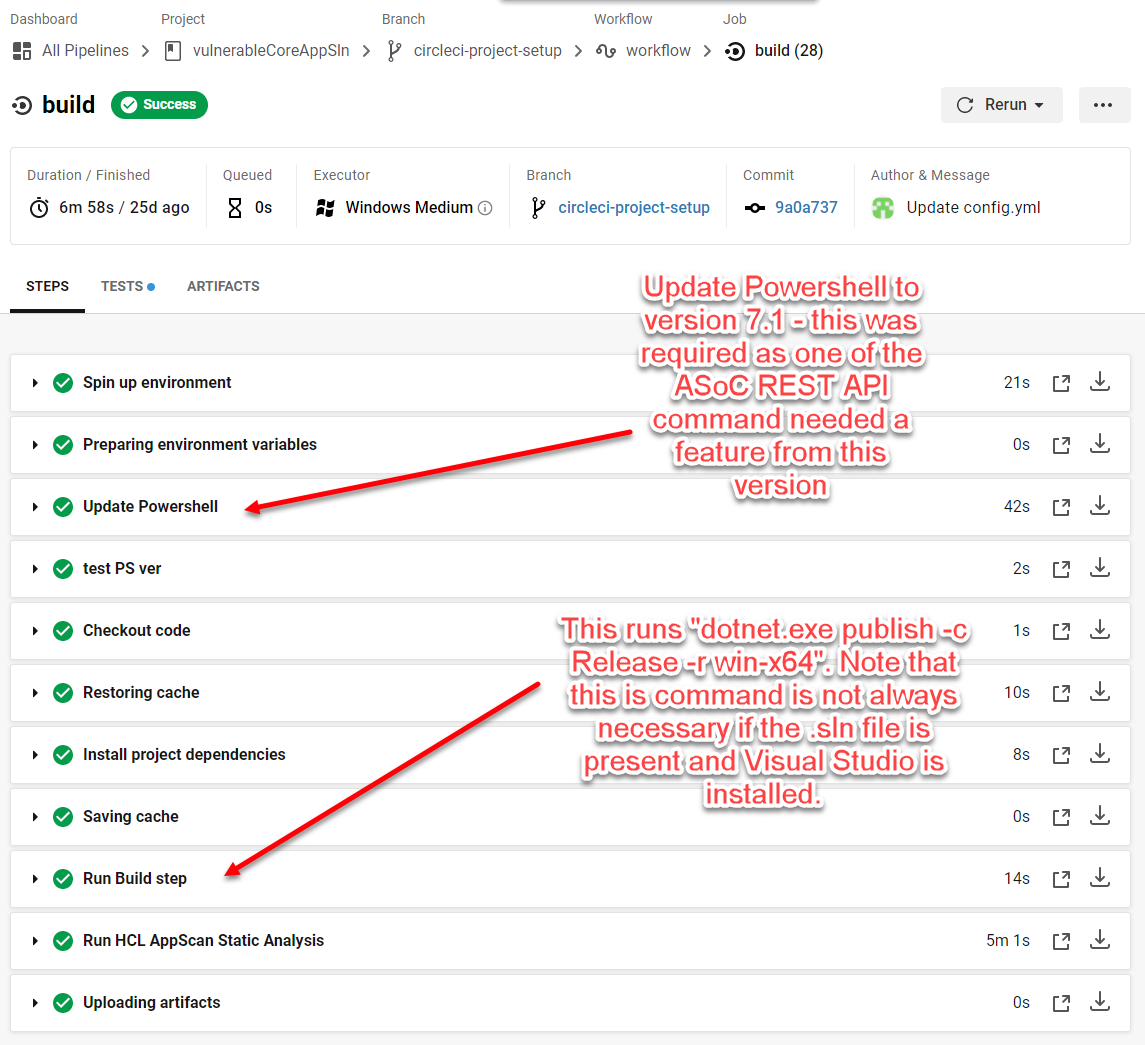
Task: Click the '2s' duration of test PS ver
Action: tap(1021, 568)
